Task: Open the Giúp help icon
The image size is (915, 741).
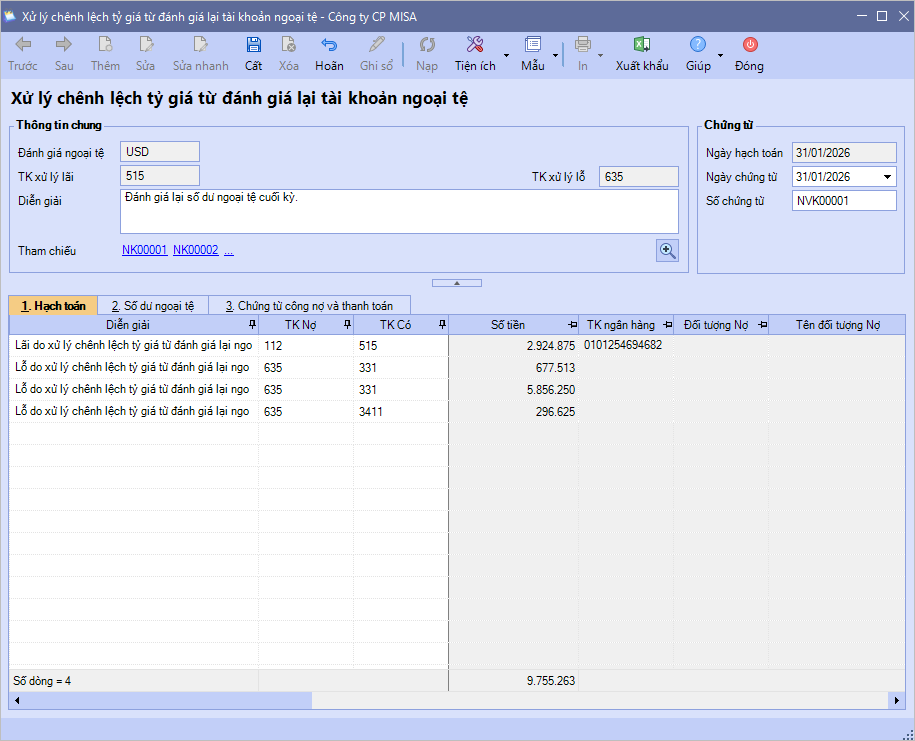Action: point(698,45)
